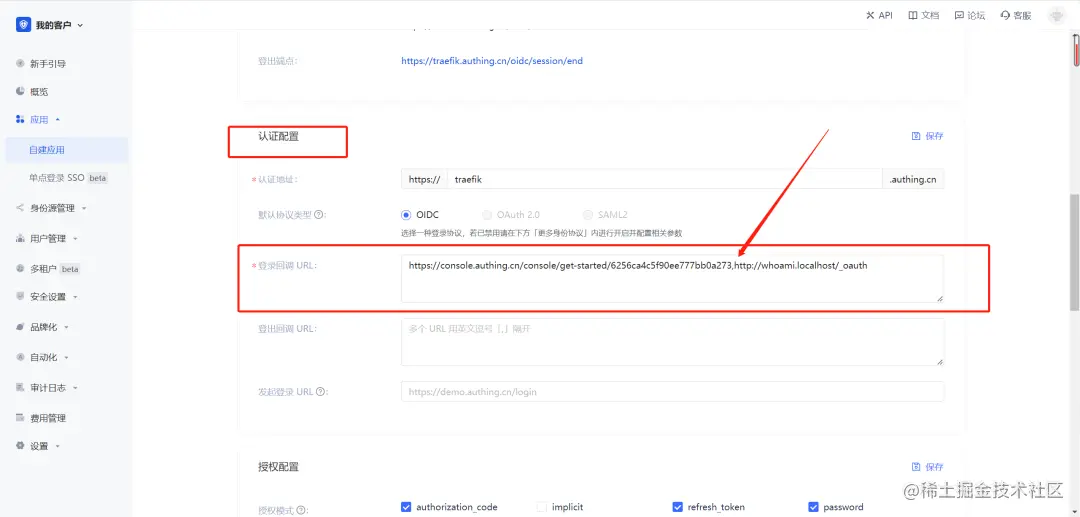This screenshot has width=1080, height=517.
Task: Open the 论坛 link in header
Action: (976, 15)
